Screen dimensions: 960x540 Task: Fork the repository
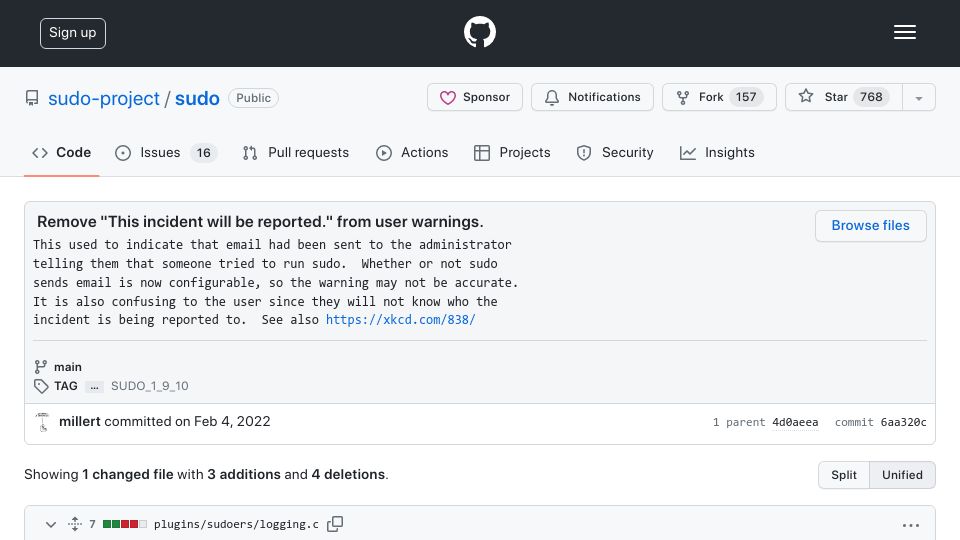719,97
